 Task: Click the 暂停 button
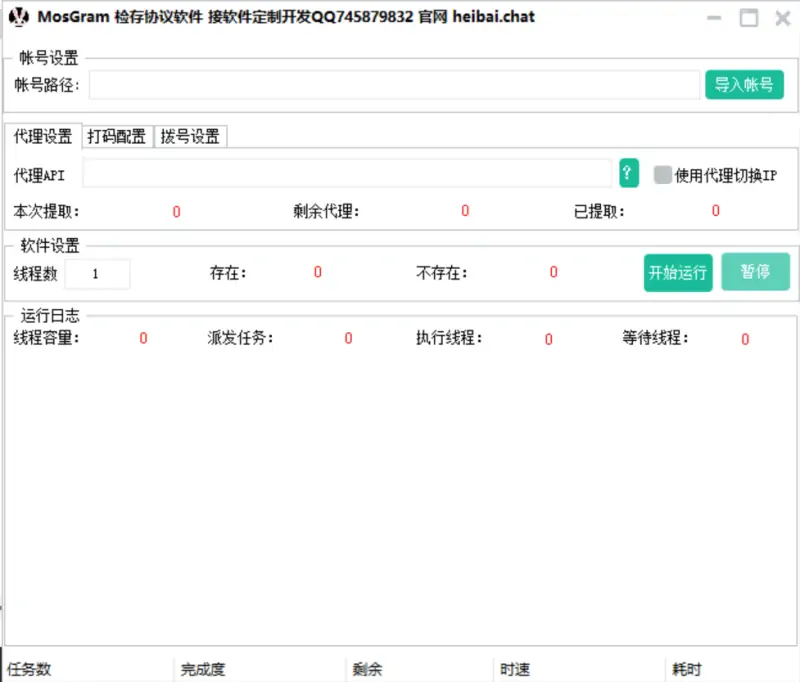click(755, 271)
